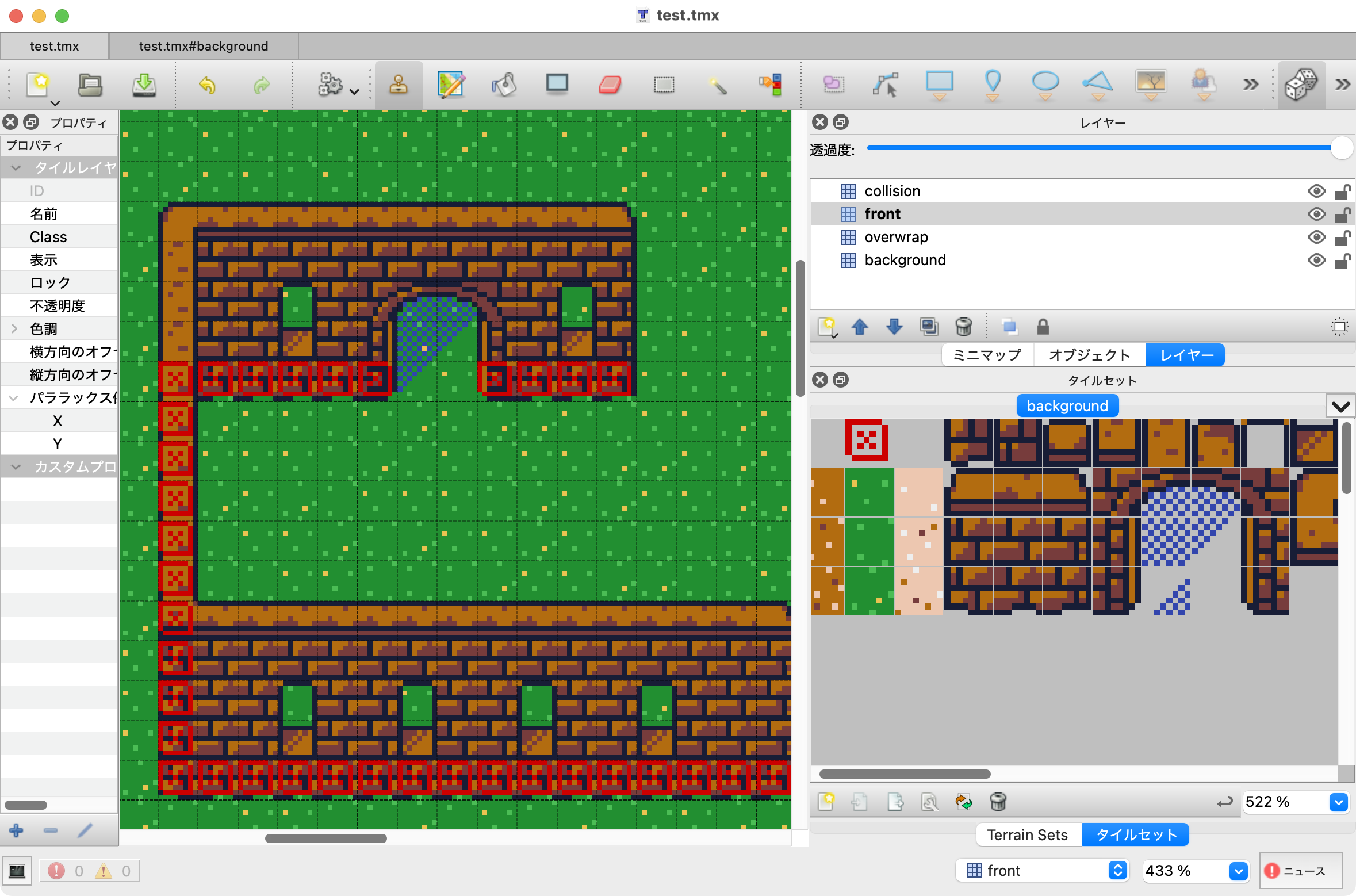This screenshot has height=896, width=1356.
Task: Expand the 色調 property row
Action: click(x=15, y=329)
